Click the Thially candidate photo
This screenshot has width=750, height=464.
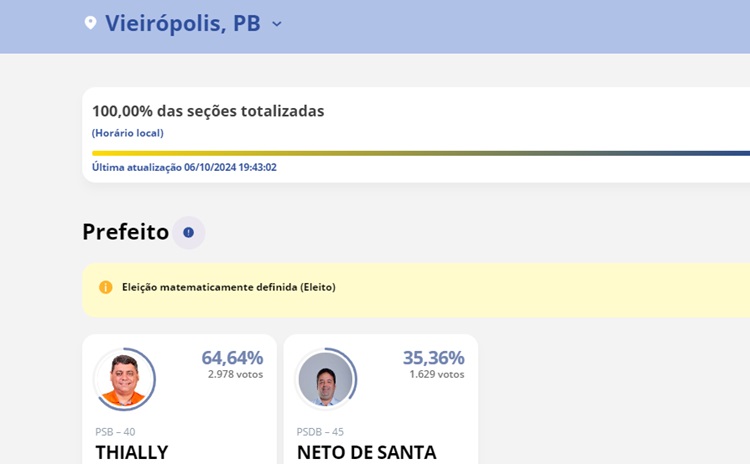pos(125,380)
